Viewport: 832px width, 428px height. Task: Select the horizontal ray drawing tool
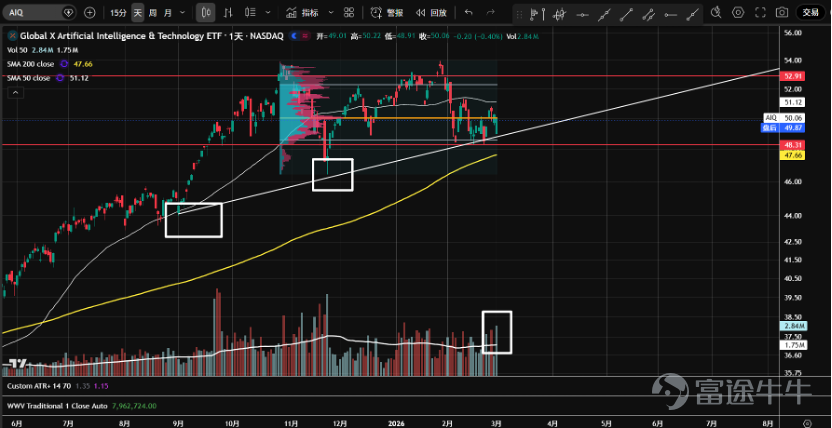pyautogui.click(x=670, y=15)
